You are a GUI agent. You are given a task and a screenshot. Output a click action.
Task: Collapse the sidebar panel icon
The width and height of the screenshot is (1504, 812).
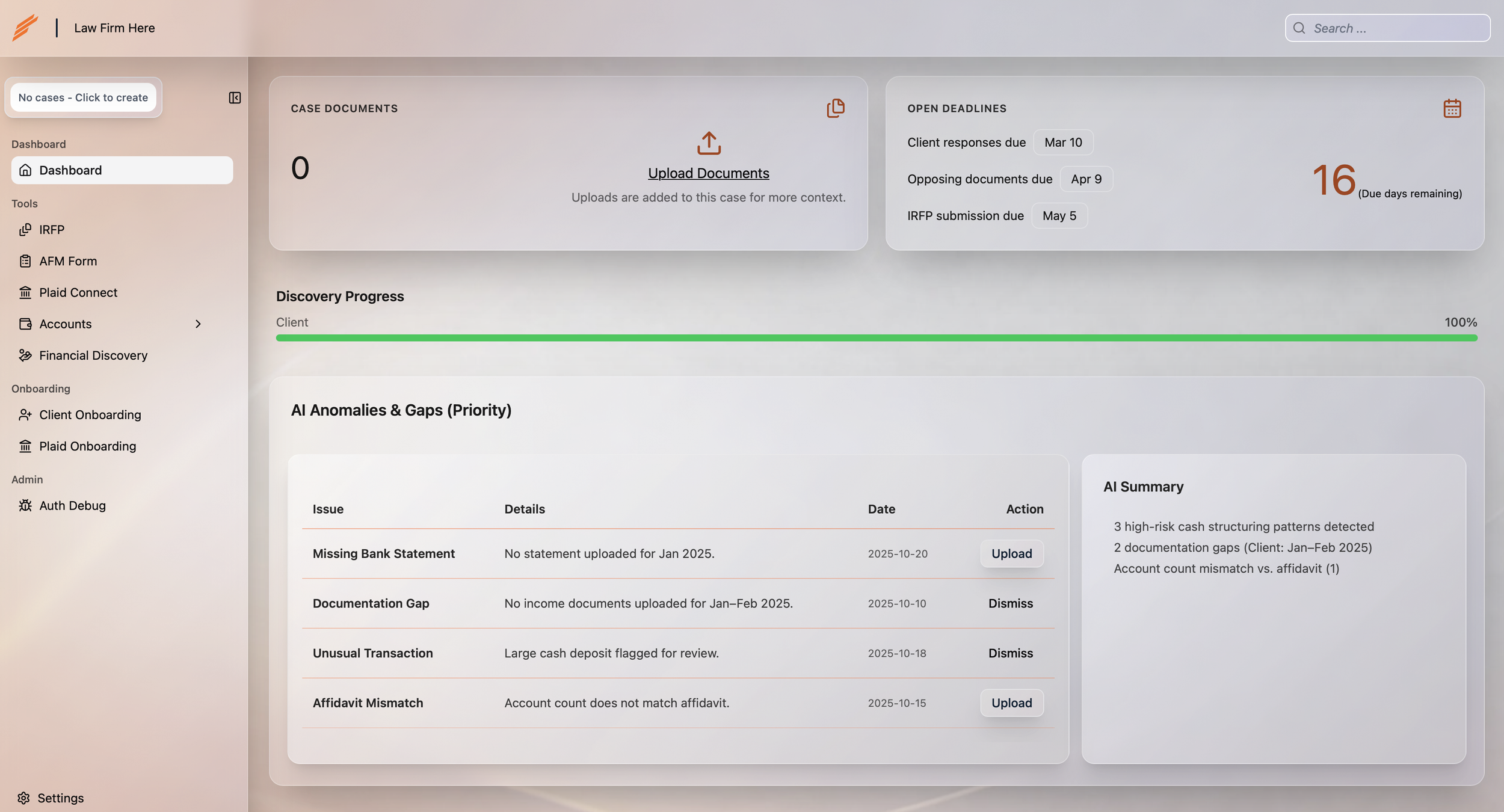coord(235,97)
